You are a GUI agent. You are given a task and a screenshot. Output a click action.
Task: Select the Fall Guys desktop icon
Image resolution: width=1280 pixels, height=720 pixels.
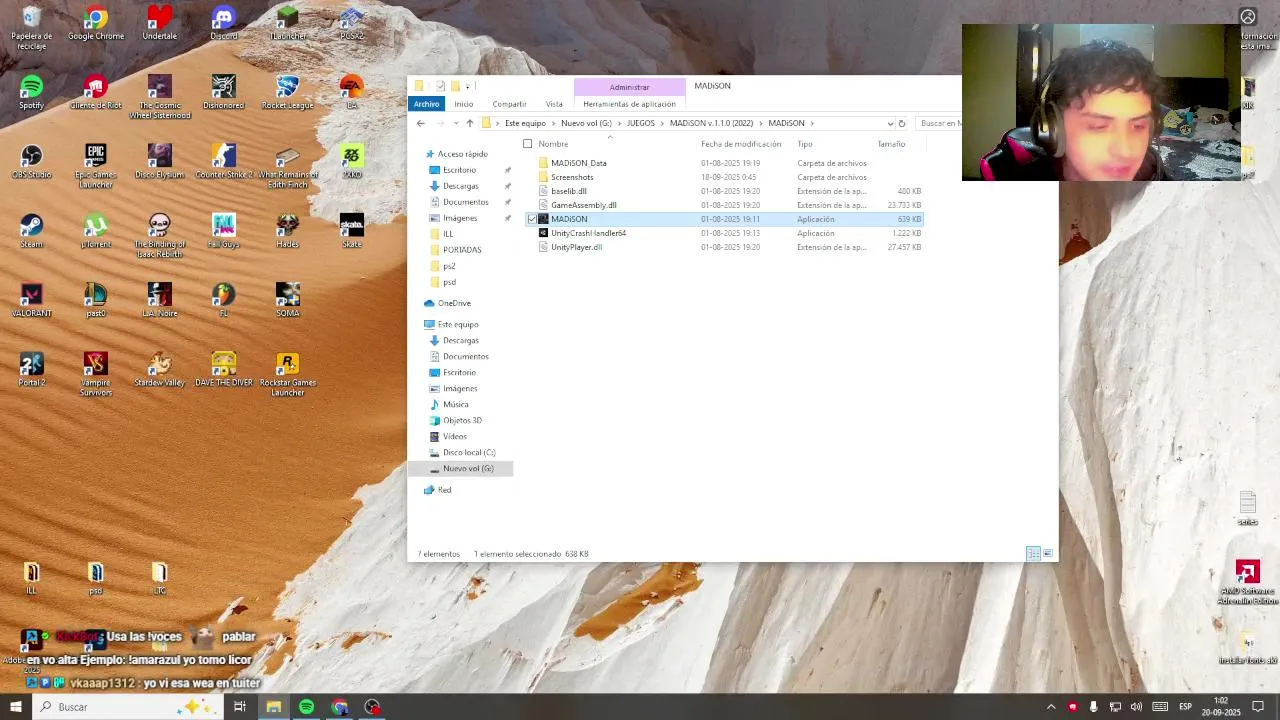tap(224, 231)
